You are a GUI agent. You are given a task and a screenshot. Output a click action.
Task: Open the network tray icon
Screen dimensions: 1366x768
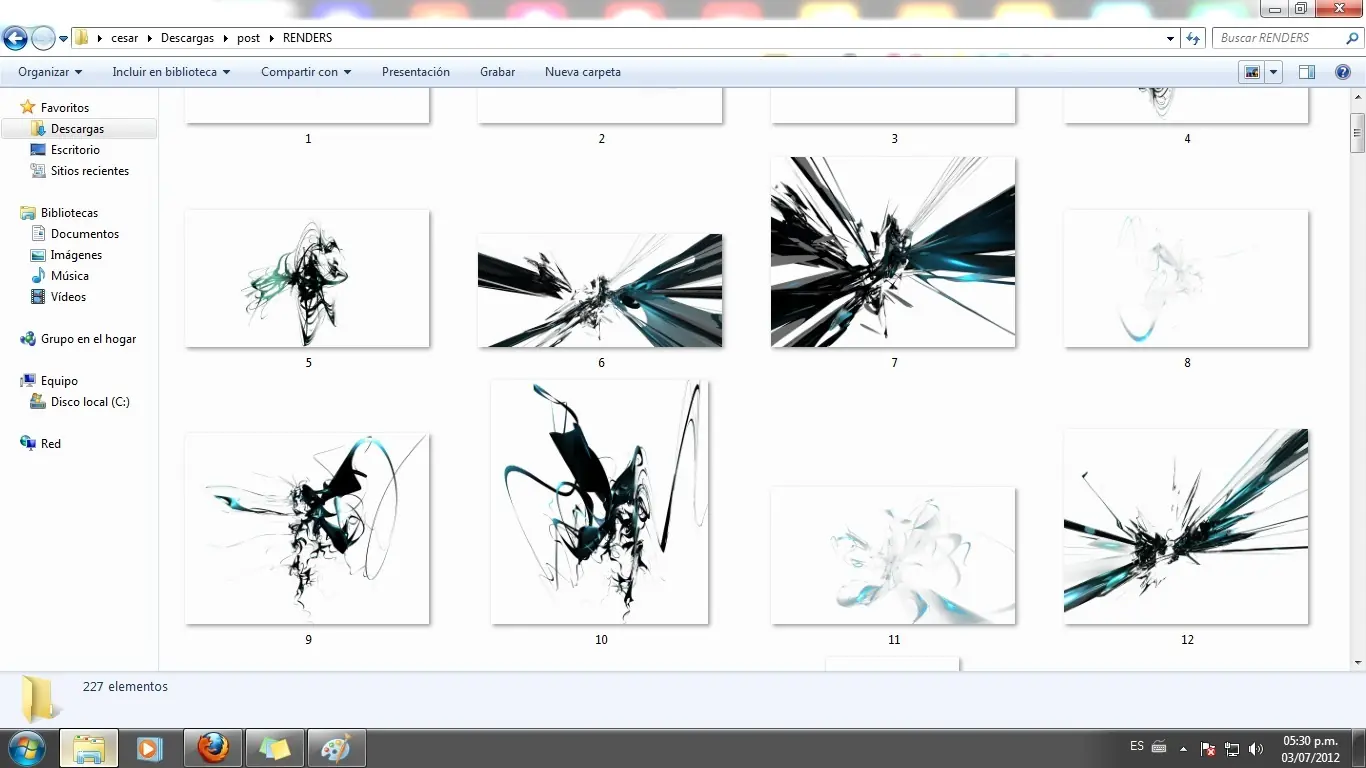pyautogui.click(x=1232, y=748)
